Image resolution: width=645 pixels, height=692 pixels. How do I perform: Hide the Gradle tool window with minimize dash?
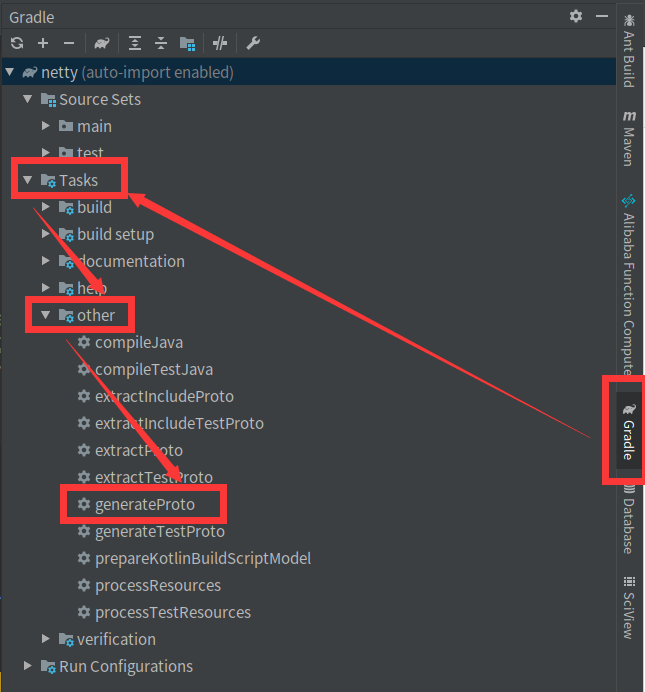pyautogui.click(x=602, y=16)
